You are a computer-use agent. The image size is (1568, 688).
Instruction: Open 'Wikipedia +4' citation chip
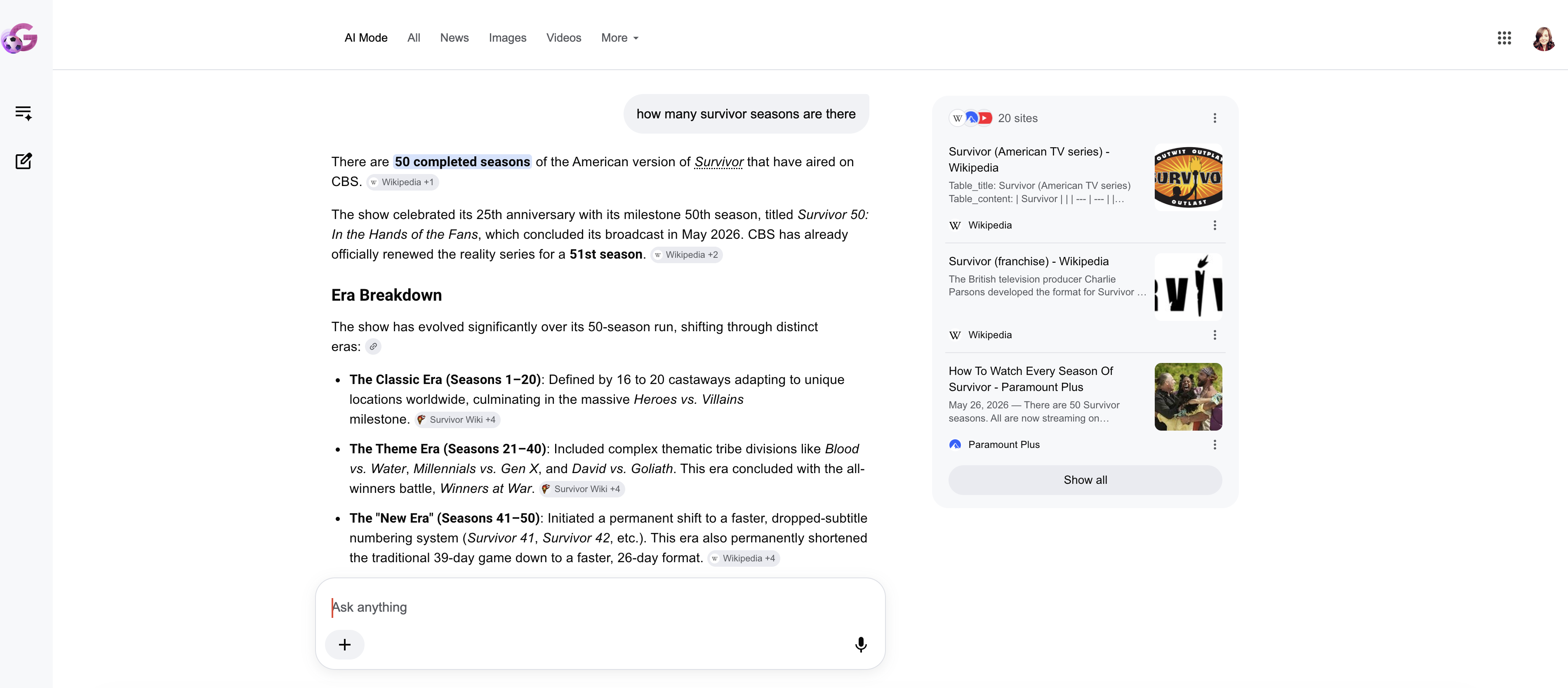(744, 558)
